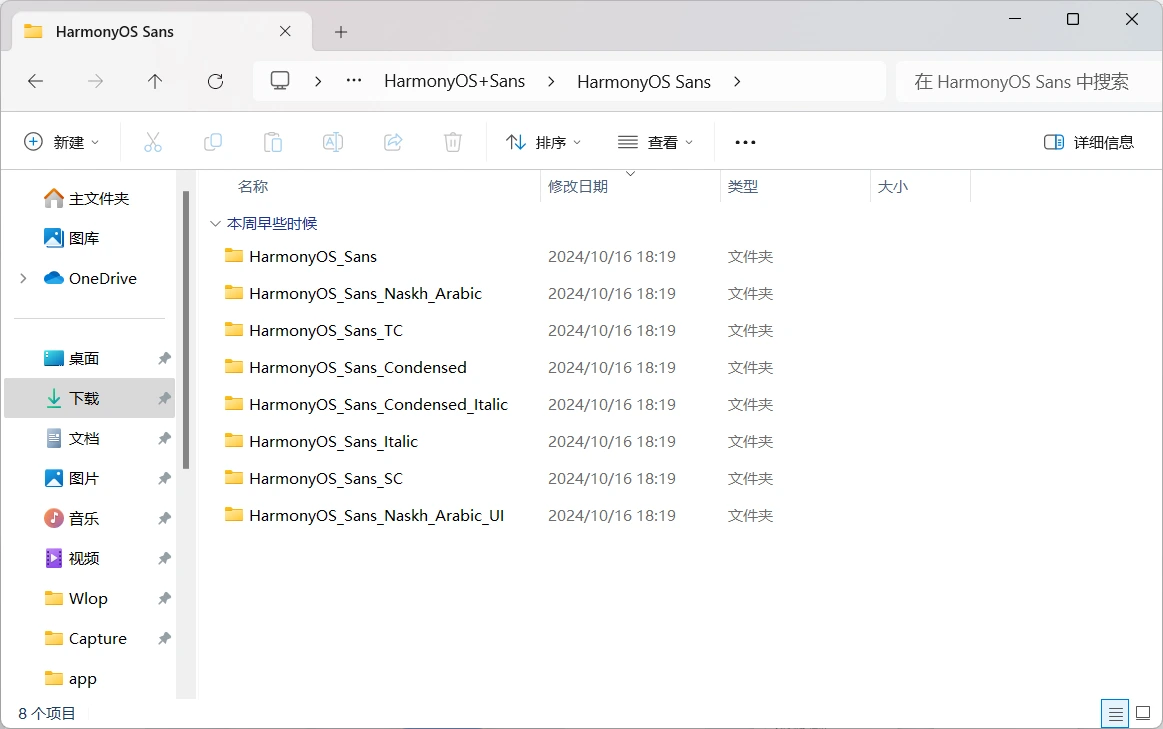Switch to details list view icon
1163x729 pixels.
click(1115, 714)
